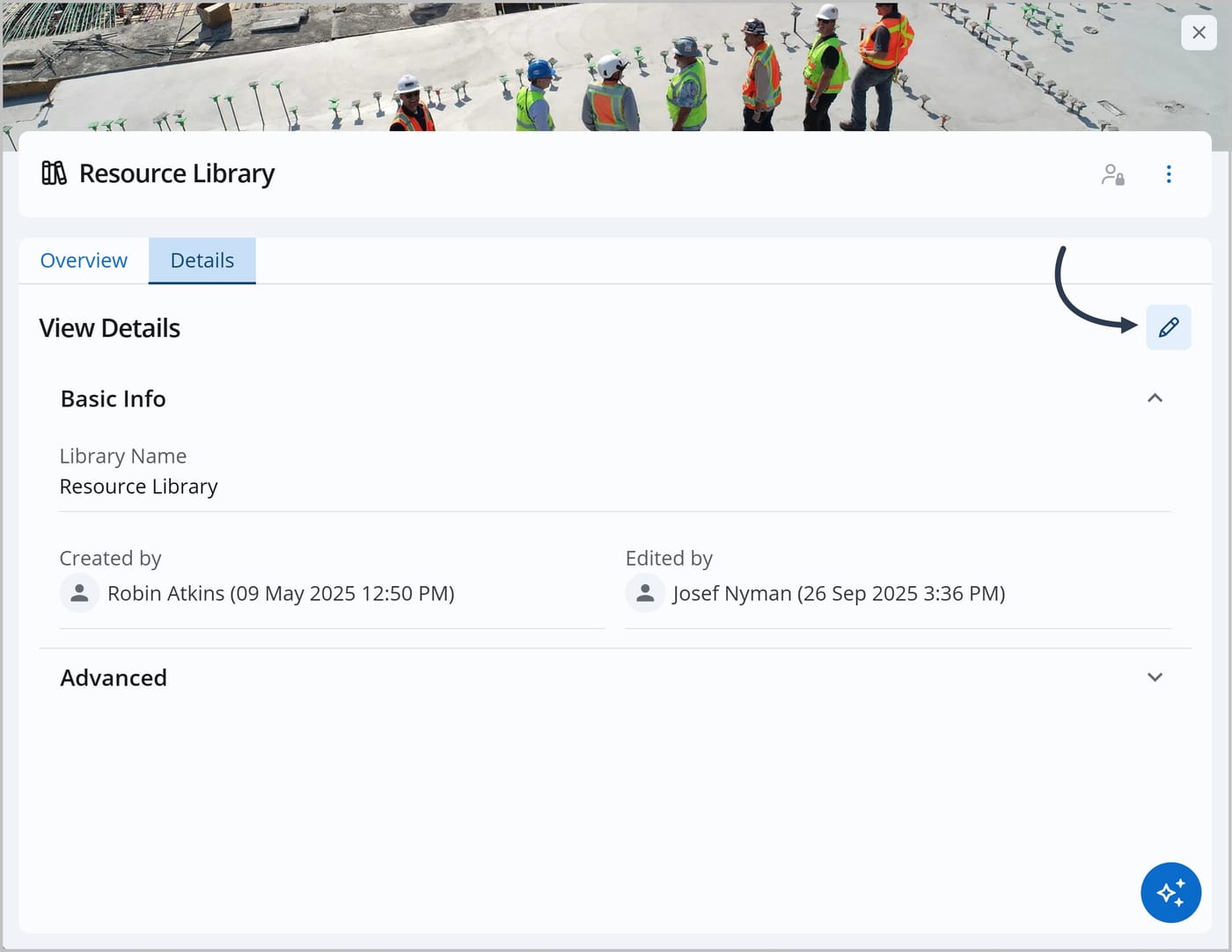1232x952 pixels.
Task: Launch the AI sparkle assistant button
Action: click(x=1170, y=892)
